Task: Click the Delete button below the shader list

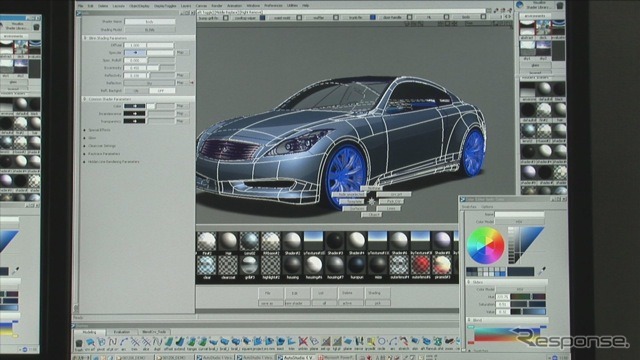Action: [x=350, y=293]
